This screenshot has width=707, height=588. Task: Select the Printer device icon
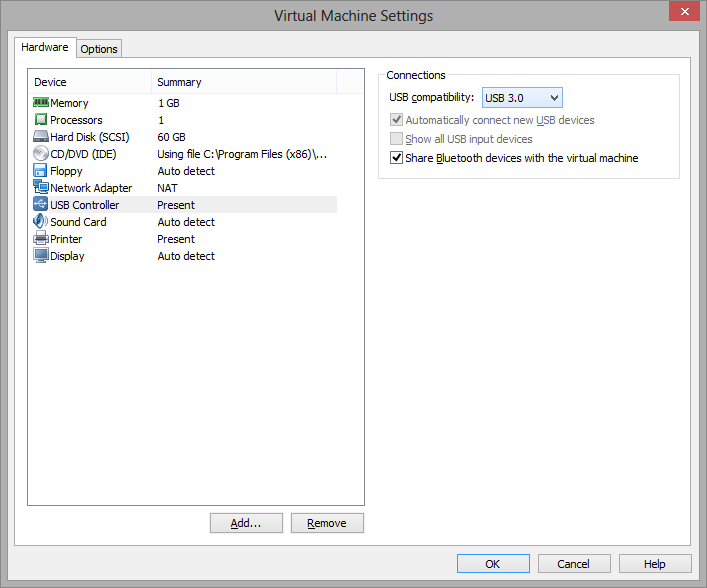pos(41,239)
